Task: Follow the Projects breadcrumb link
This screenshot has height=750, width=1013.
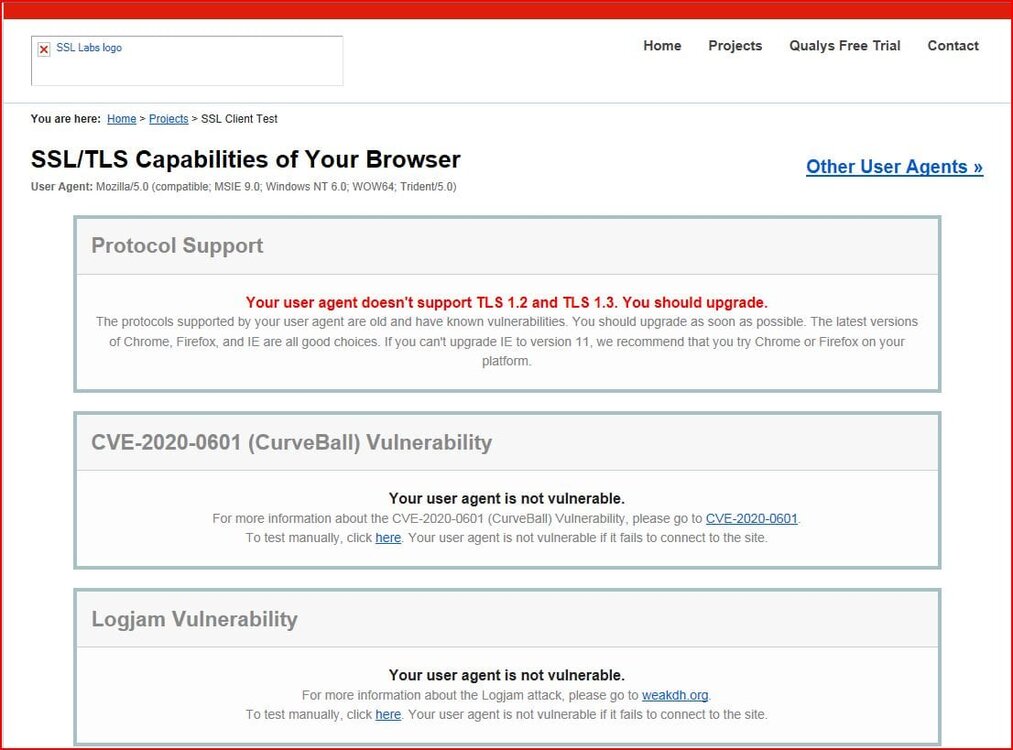Action: coord(169,119)
